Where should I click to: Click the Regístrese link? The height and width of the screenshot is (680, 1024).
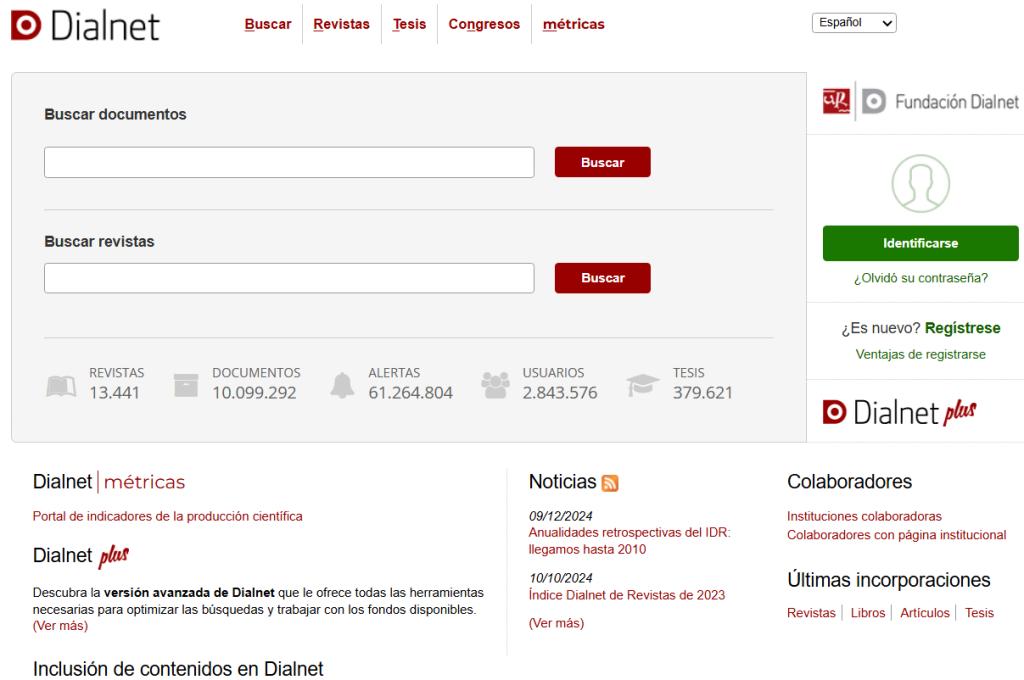click(963, 328)
